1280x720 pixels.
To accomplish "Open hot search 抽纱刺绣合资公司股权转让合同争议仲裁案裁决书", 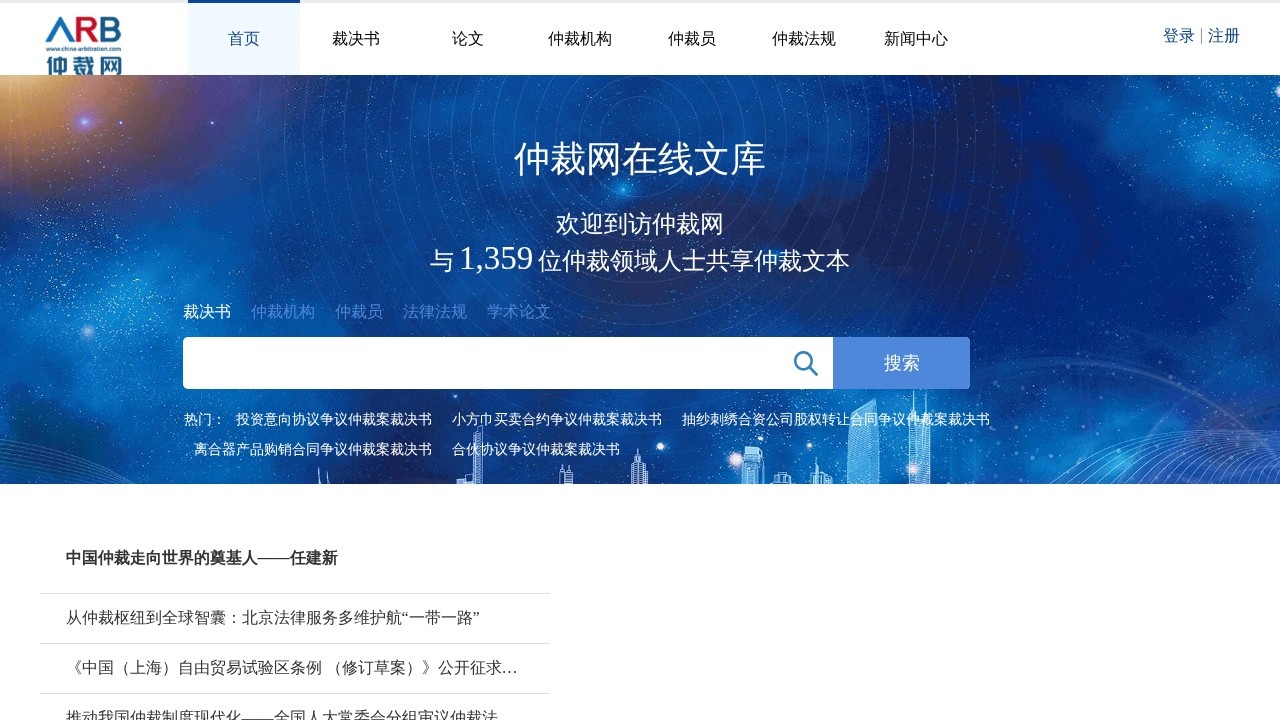I will [836, 420].
